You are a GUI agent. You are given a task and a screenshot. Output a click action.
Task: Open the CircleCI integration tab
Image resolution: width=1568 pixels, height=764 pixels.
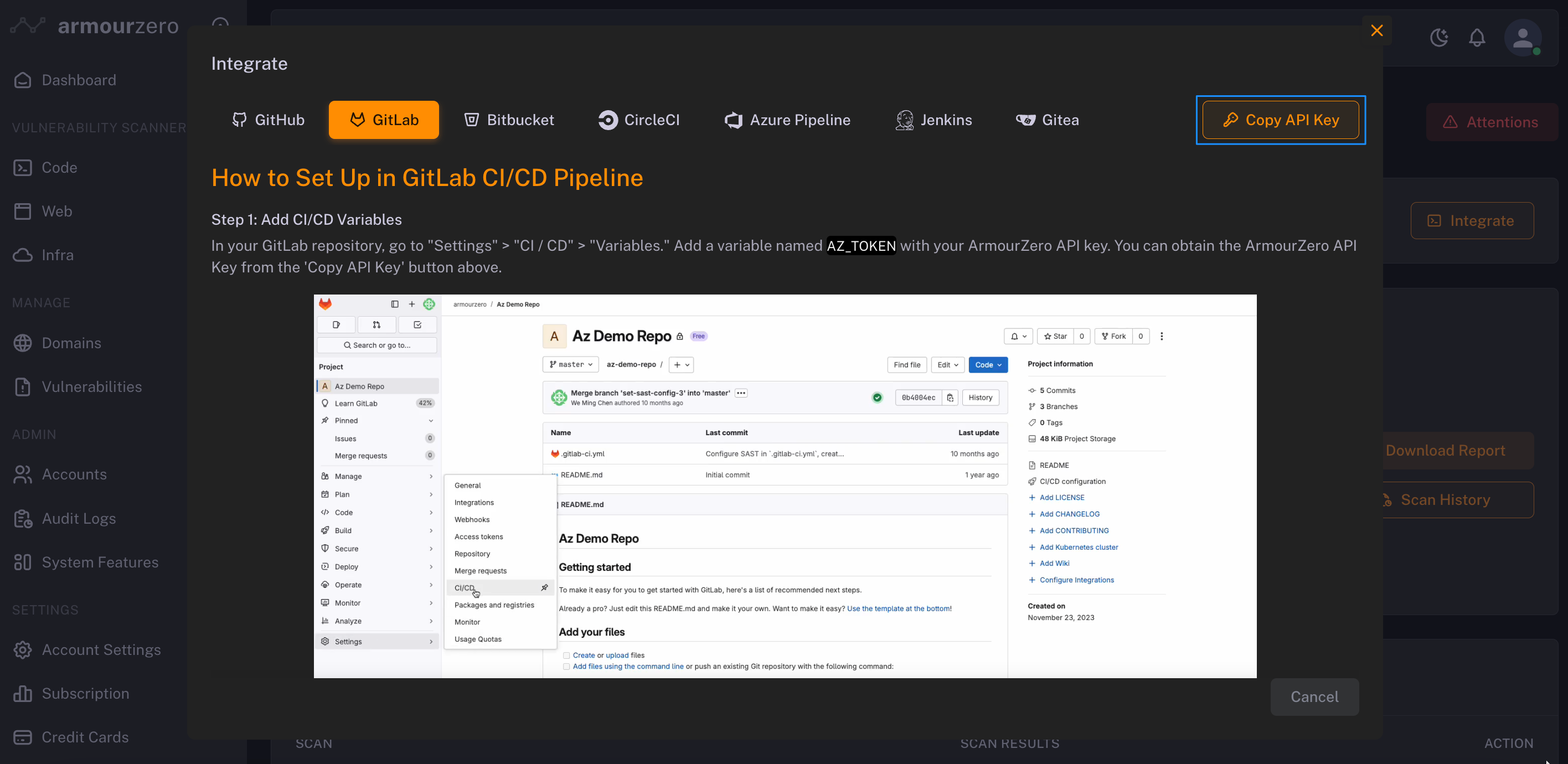tap(638, 120)
